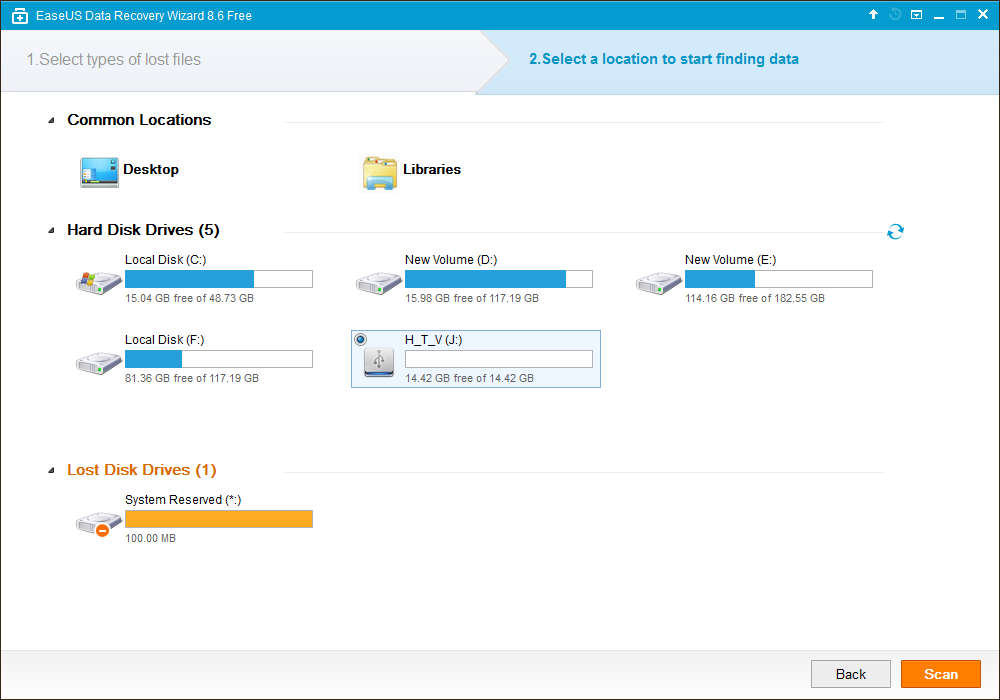The height and width of the screenshot is (700, 1000).
Task: Click the New Volume (D:) usage bar
Action: [x=499, y=279]
